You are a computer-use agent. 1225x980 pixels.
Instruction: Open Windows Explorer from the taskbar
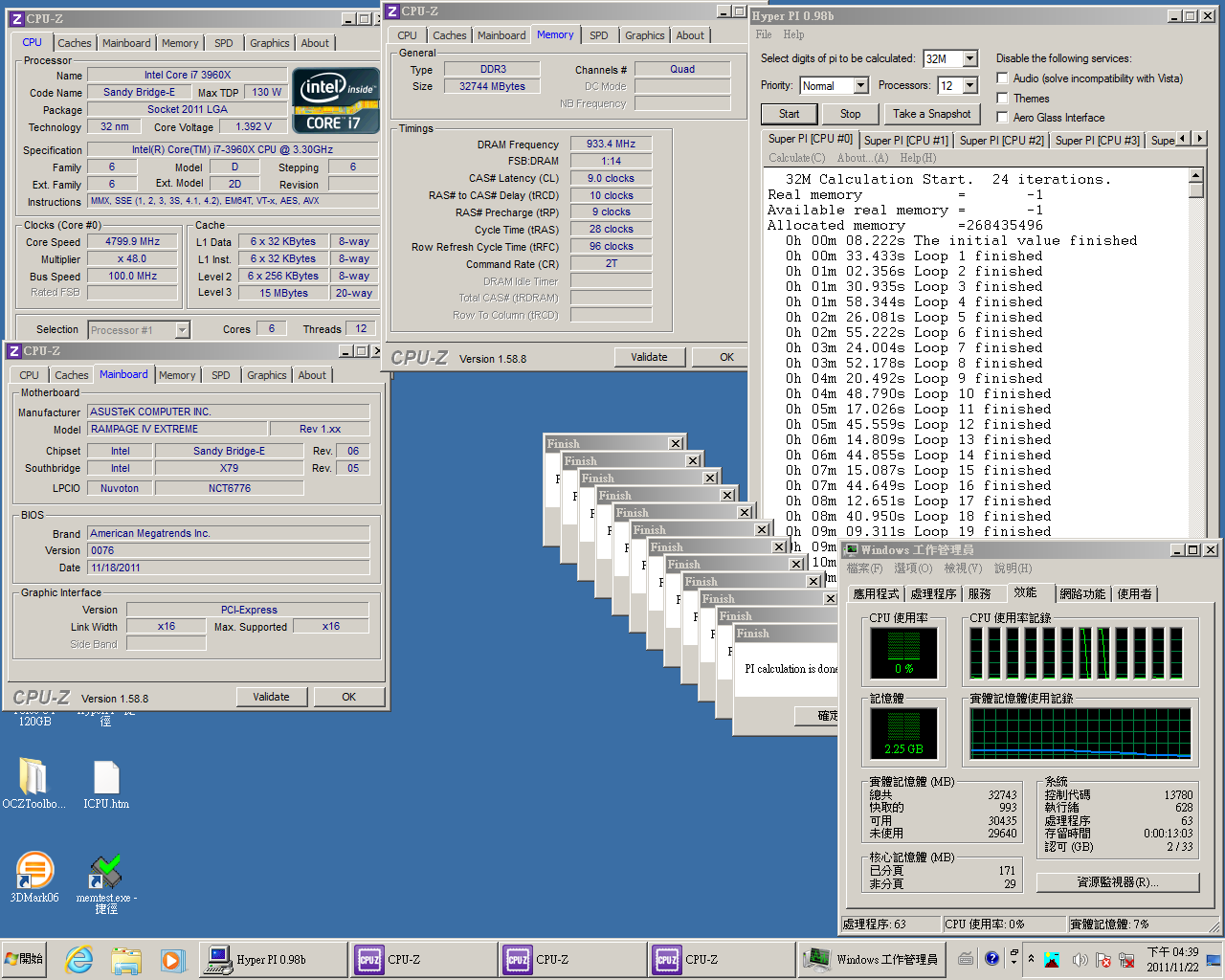coord(125,959)
